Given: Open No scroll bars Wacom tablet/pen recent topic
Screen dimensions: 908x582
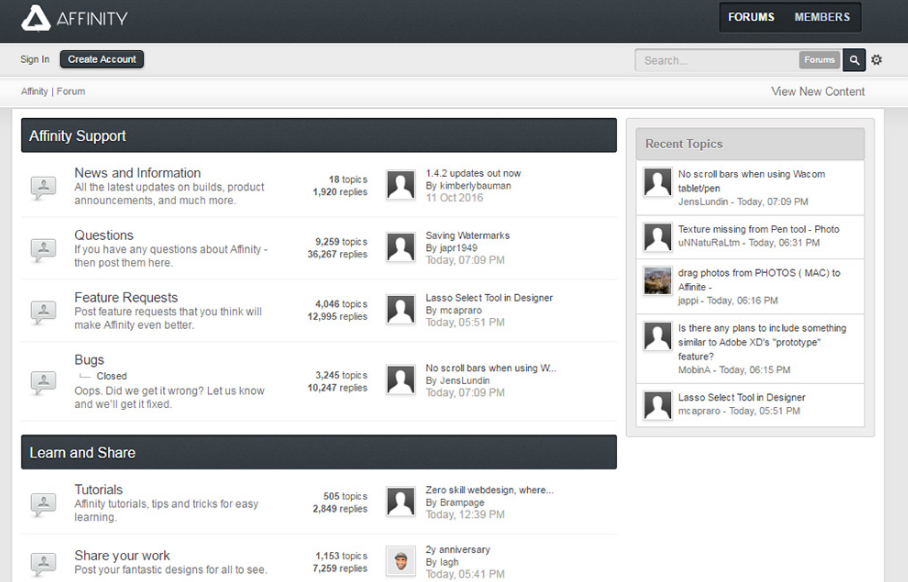Looking at the screenshot, I should 752,181.
